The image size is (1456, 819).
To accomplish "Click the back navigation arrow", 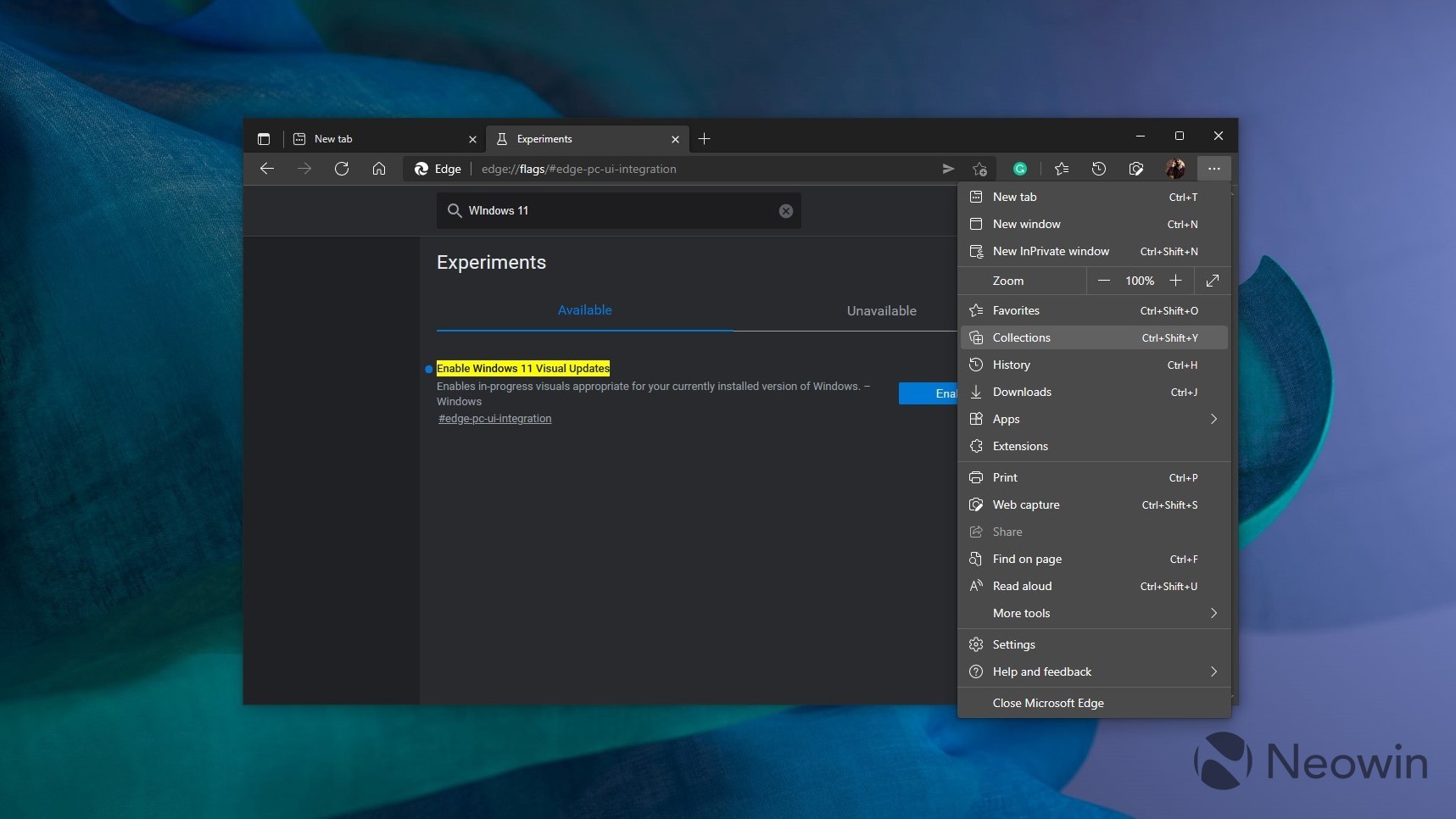I will (267, 169).
